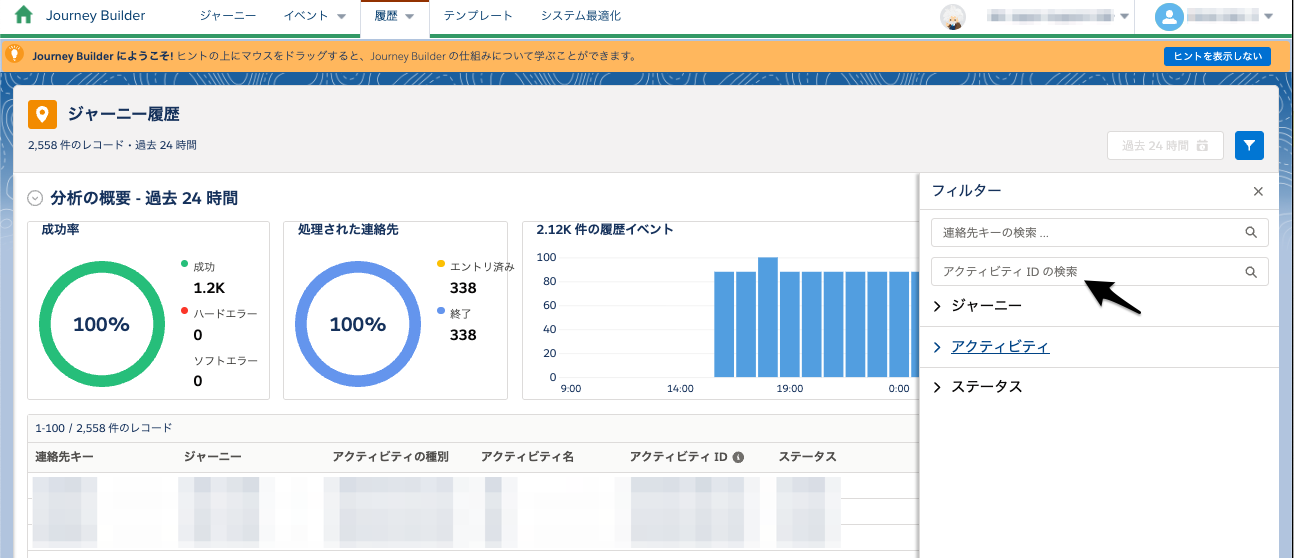The width and height of the screenshot is (1294, 558).
Task: Click the blue 終了 legend dot
Action: pos(441,312)
